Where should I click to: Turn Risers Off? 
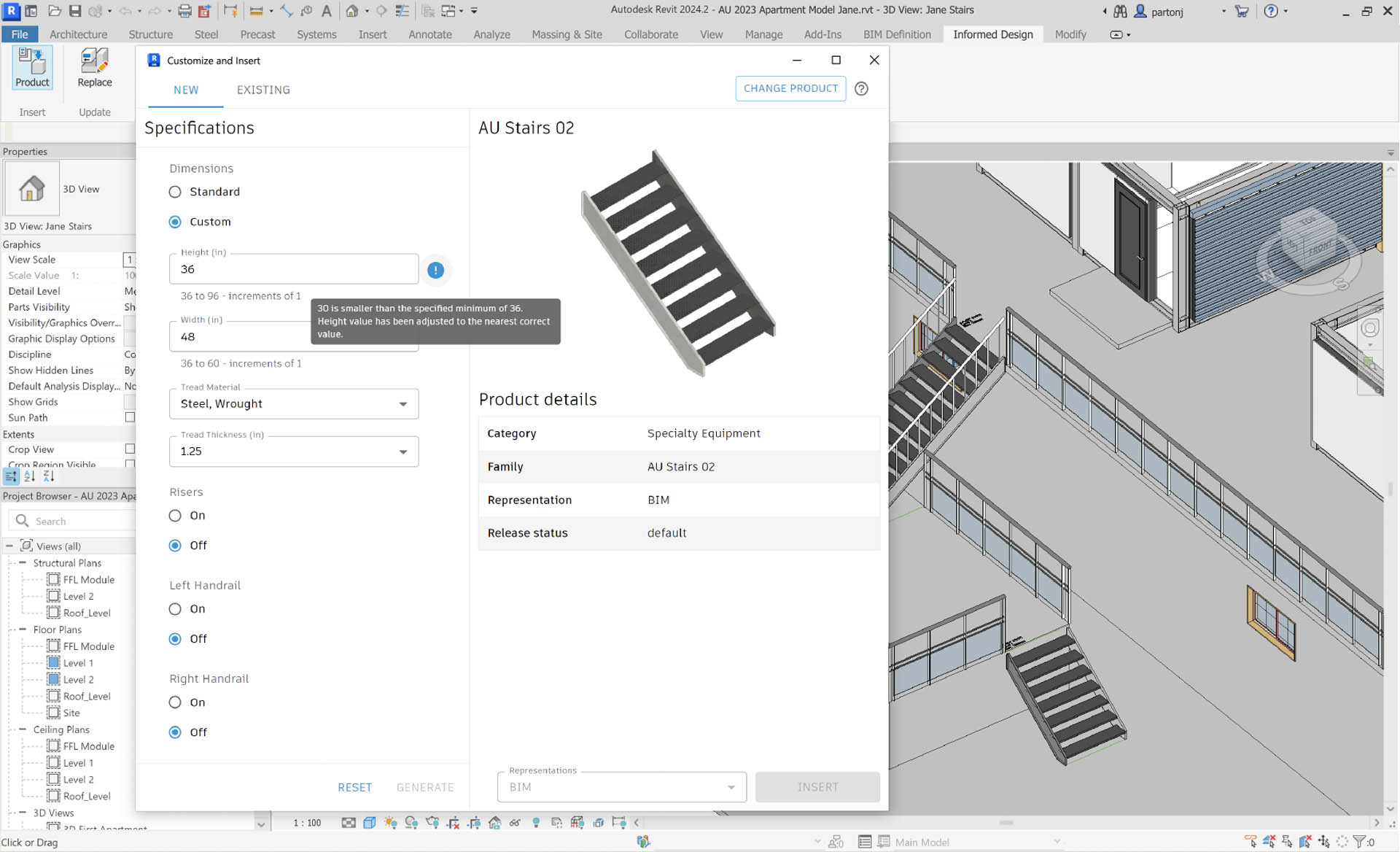pos(175,546)
